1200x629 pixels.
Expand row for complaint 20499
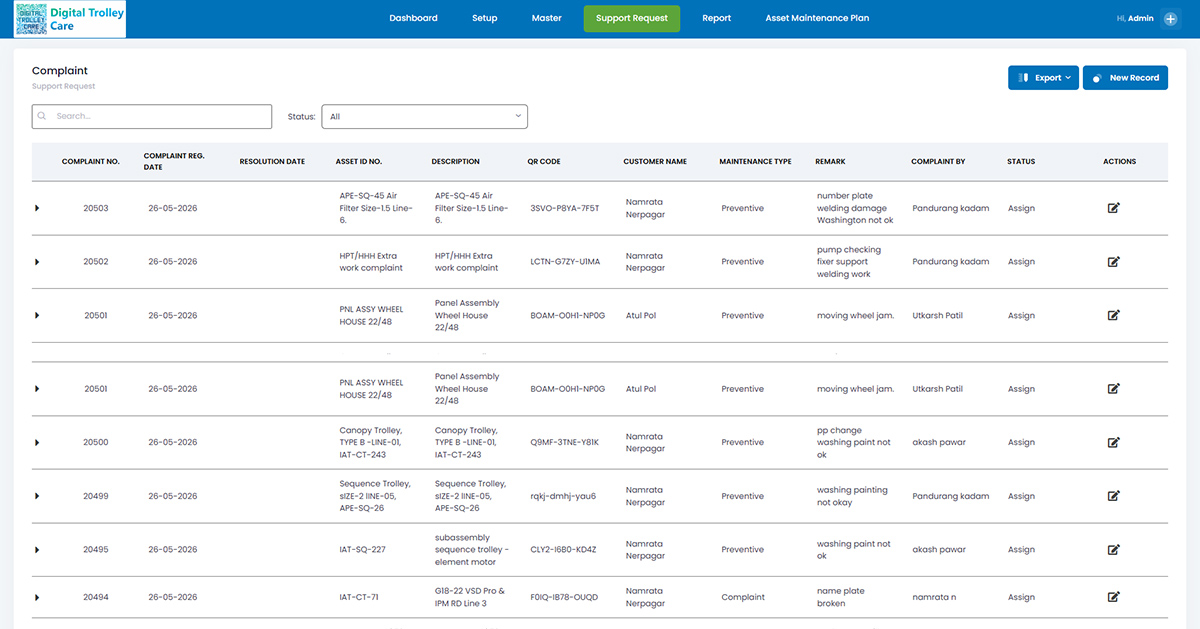(37, 496)
